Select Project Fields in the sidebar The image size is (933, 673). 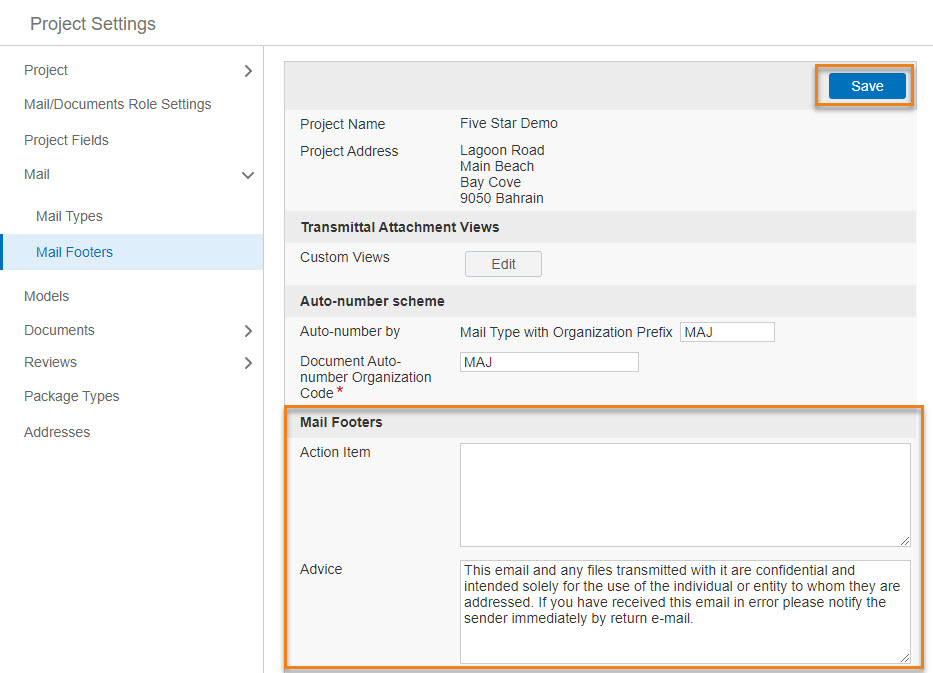(66, 140)
